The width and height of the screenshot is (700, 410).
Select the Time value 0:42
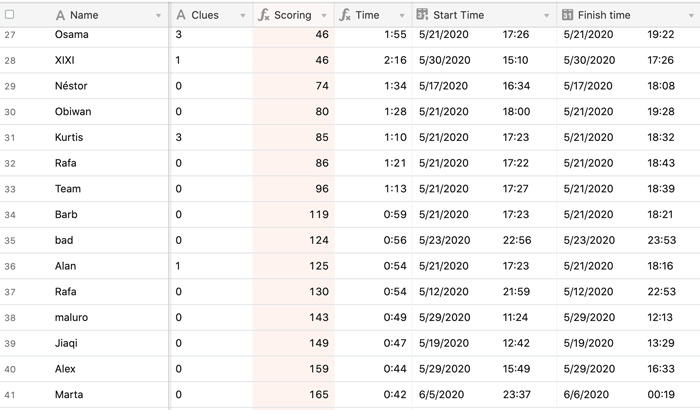click(395, 395)
